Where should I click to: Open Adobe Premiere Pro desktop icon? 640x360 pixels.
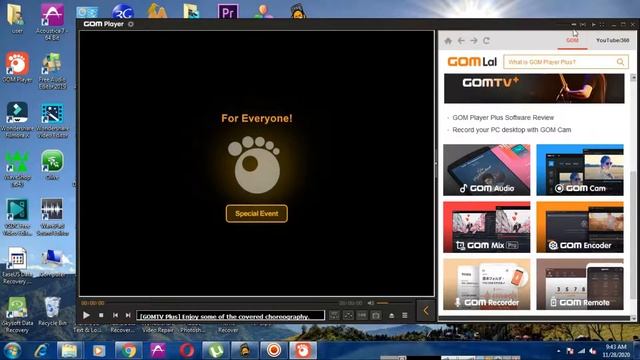point(228,11)
